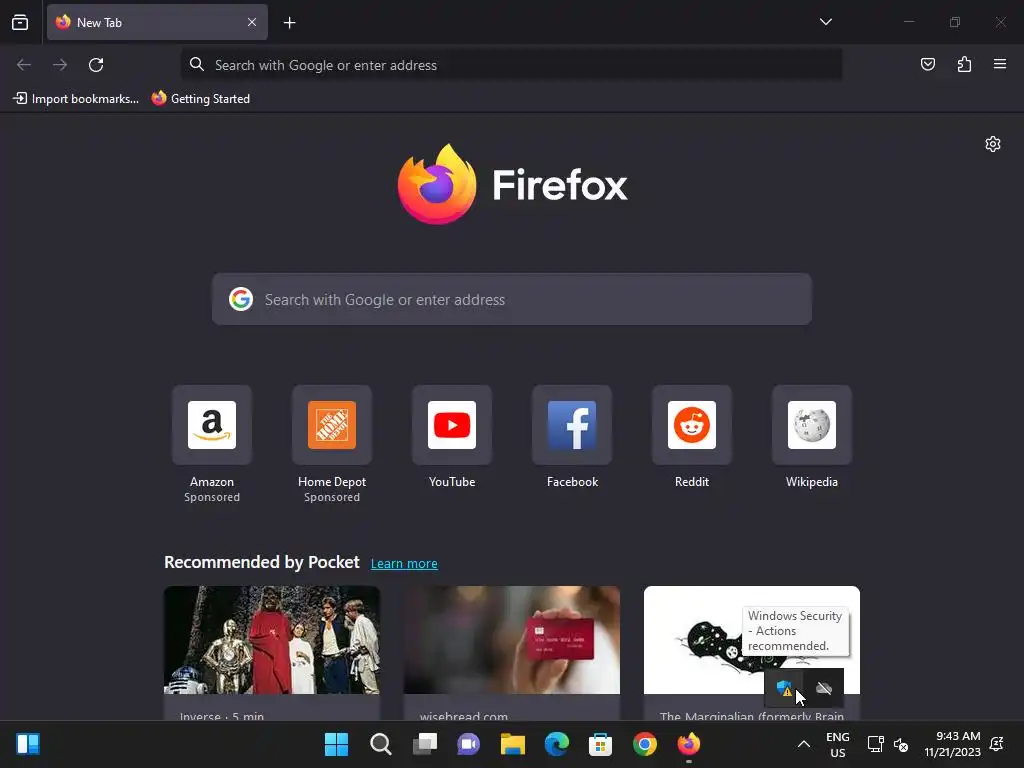Open the wisebread.com credit card story
This screenshot has width=1024, height=768.
511,640
